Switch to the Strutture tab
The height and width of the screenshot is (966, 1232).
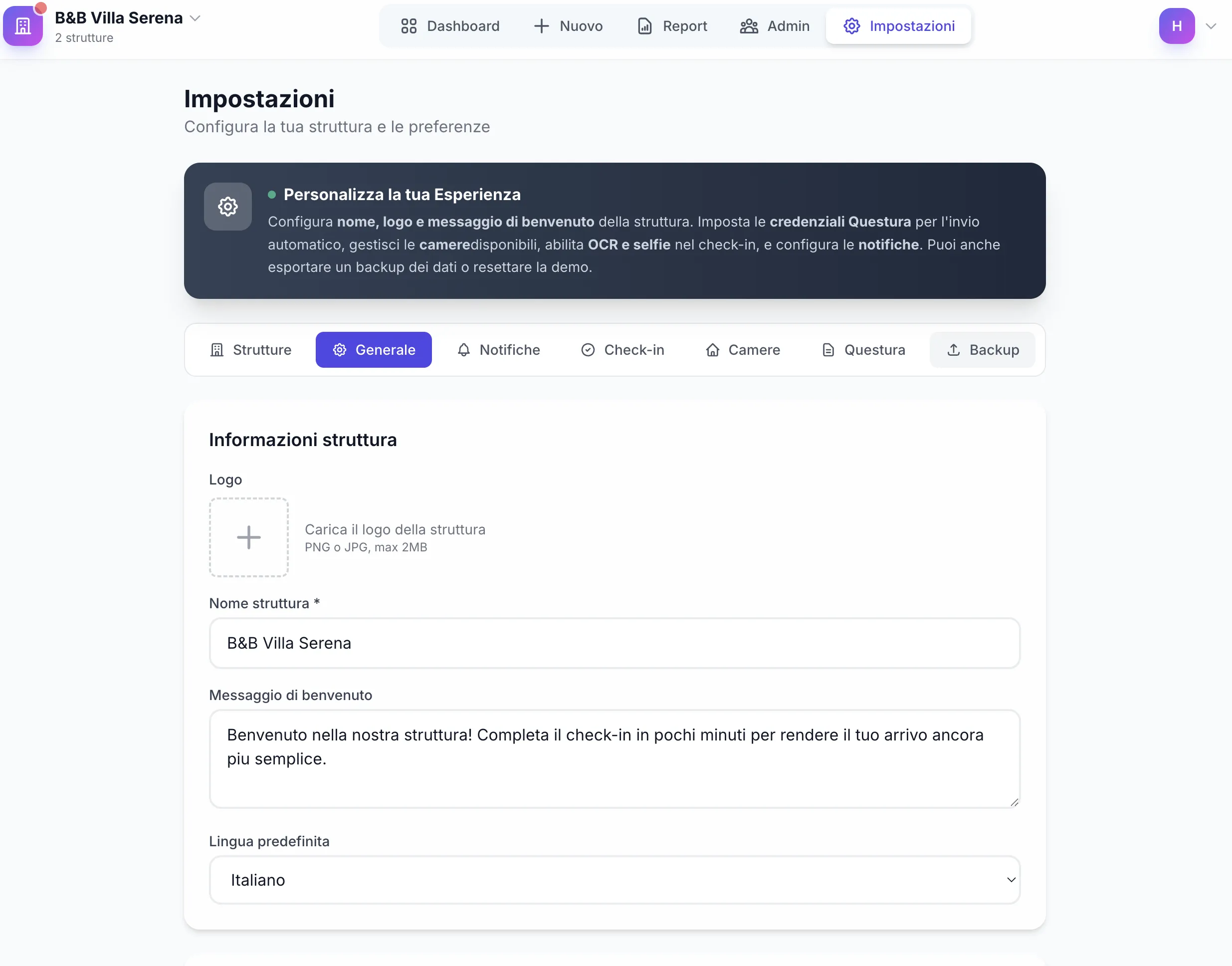click(x=250, y=349)
